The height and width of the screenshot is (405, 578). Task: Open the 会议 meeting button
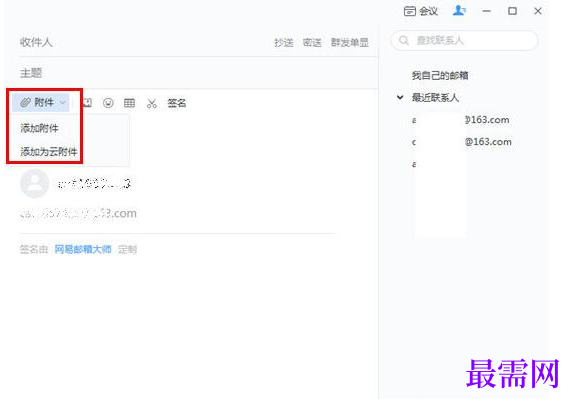421,11
